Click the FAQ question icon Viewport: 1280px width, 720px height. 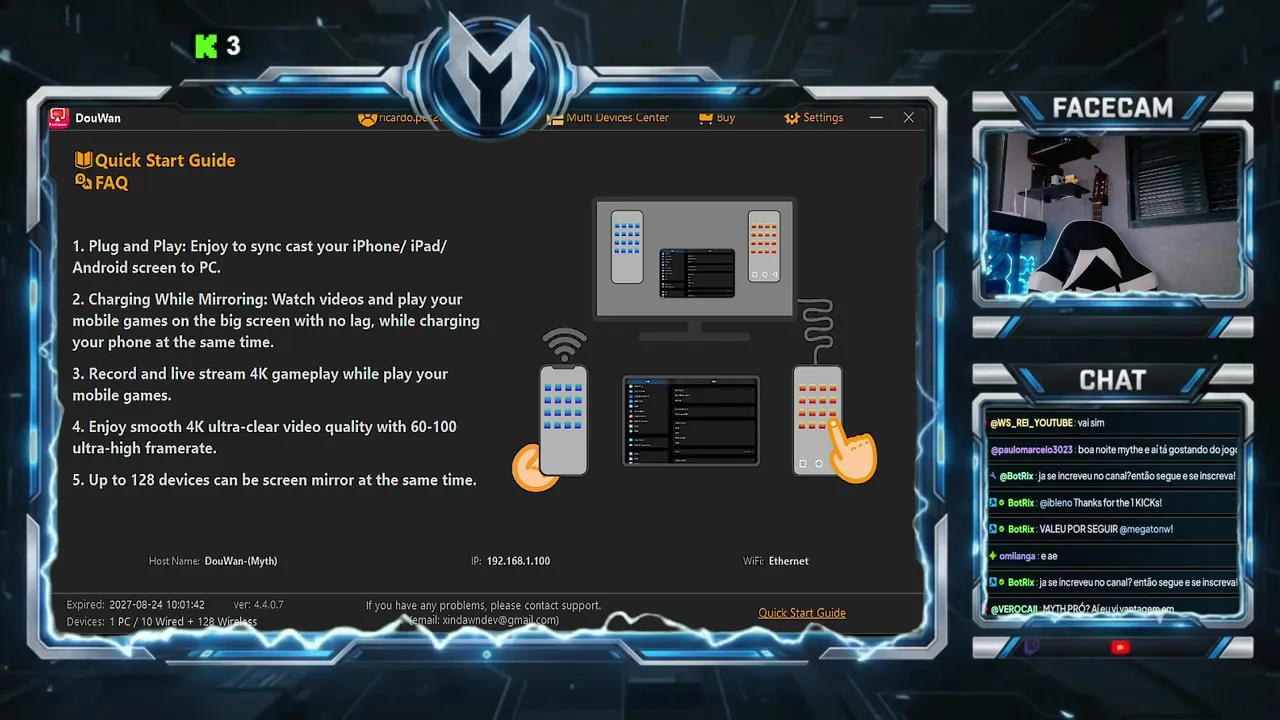coord(83,182)
